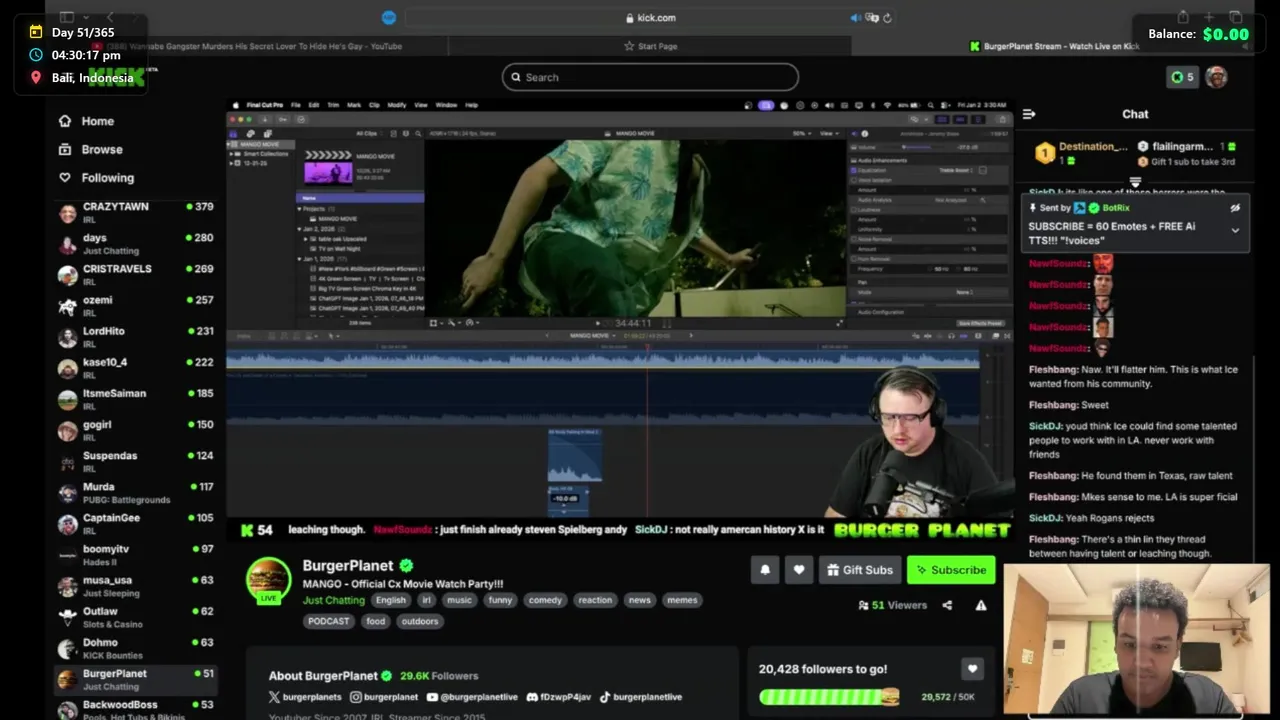Open boomyitv channel in sidebar
This screenshot has width=1280, height=720.
tap(136, 555)
